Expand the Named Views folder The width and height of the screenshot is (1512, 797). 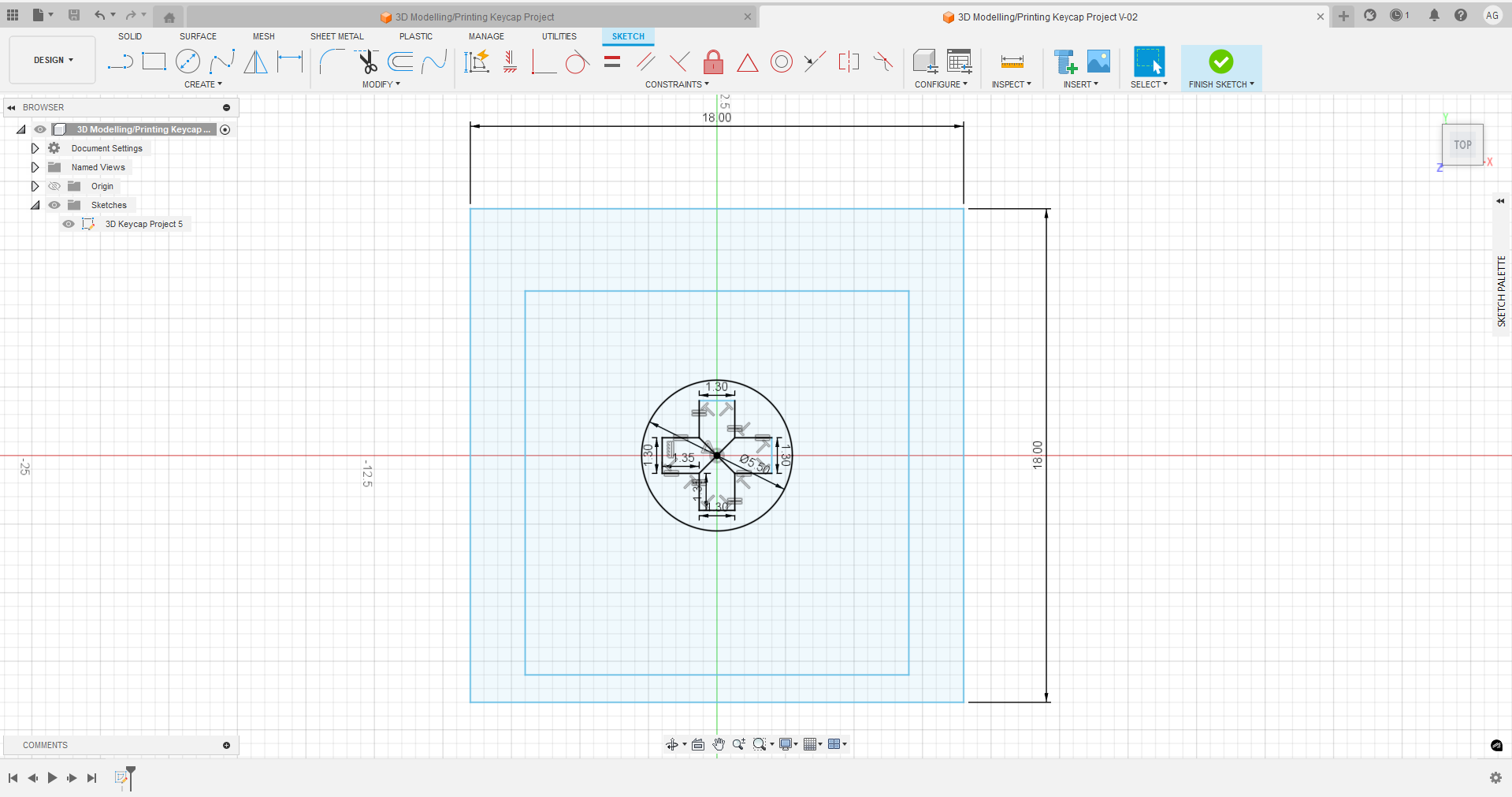point(35,167)
